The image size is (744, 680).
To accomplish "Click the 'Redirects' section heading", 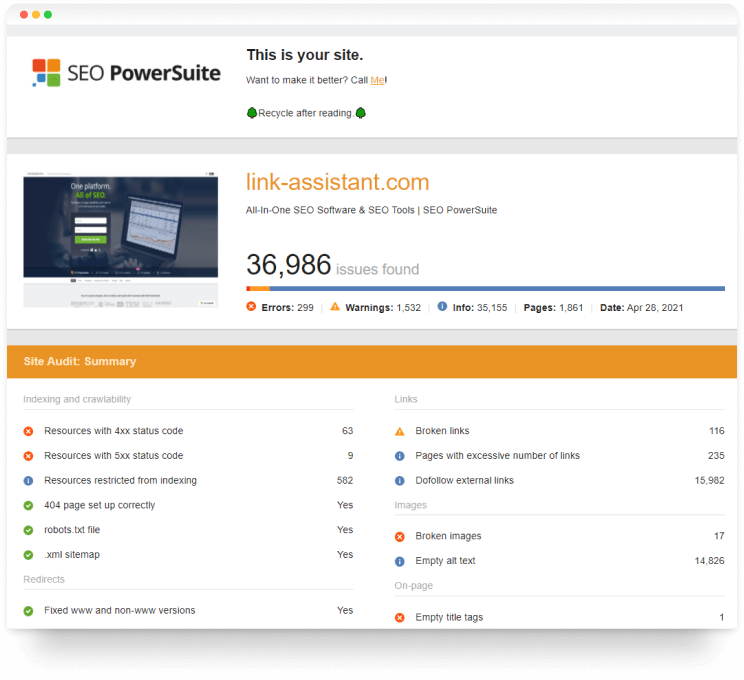I will [44, 579].
